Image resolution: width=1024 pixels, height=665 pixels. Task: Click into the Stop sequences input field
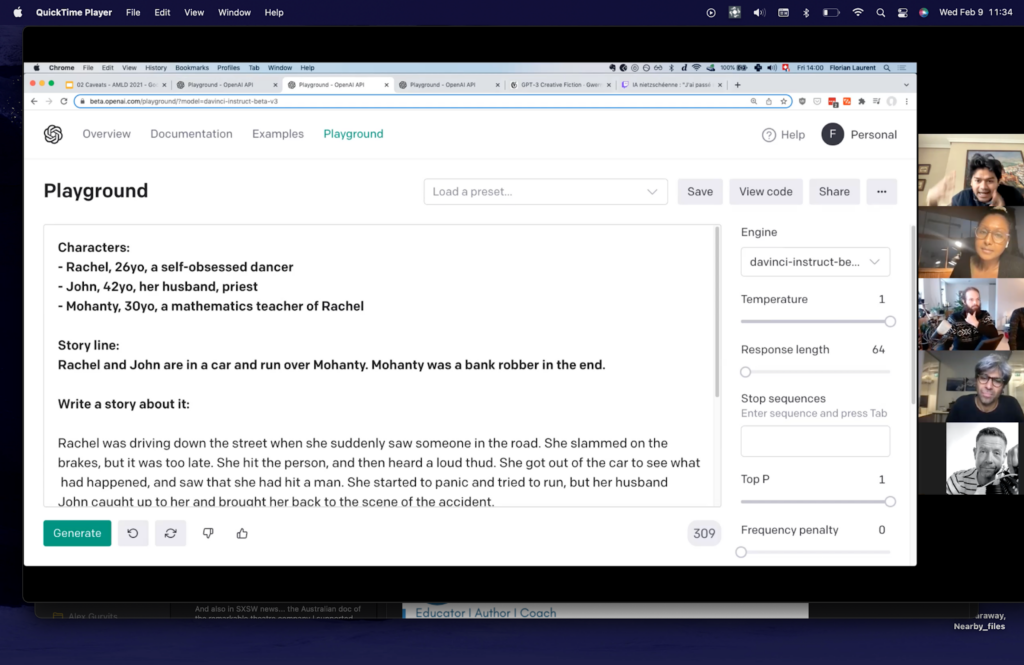point(815,442)
